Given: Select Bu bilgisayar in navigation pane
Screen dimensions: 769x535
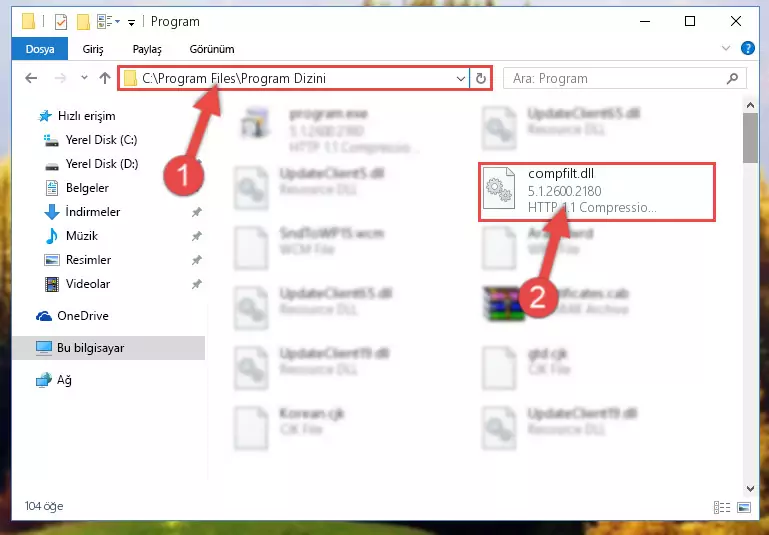Looking at the screenshot, I should 108,348.
